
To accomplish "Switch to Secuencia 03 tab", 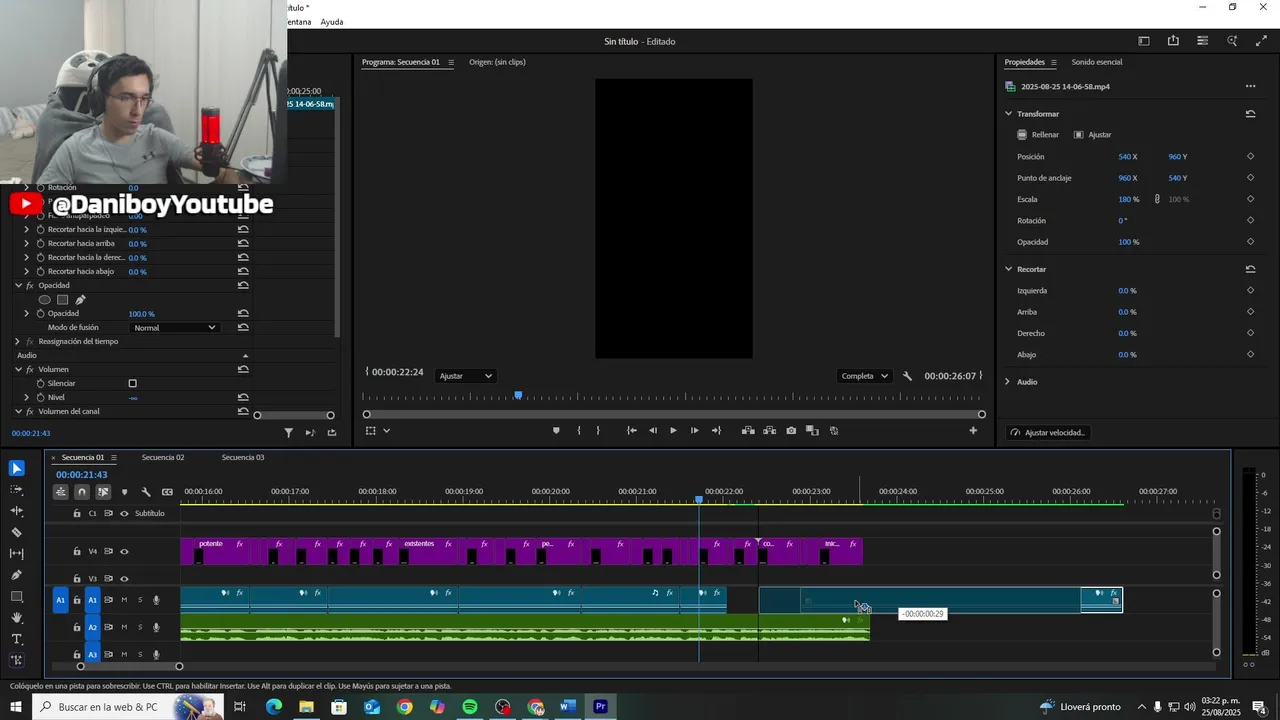I will [243, 458].
